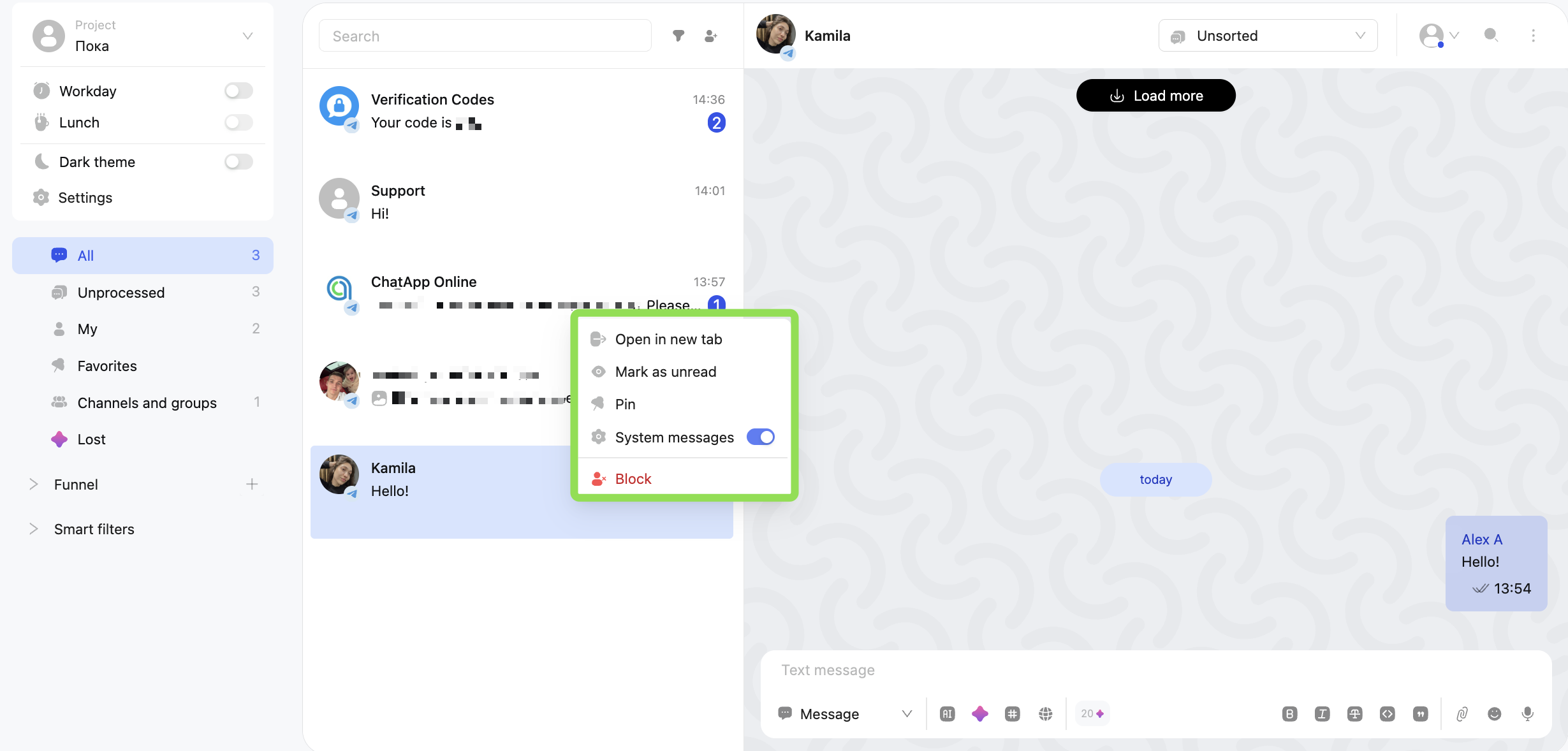Click the blurred-name contact's avatar
The image size is (1568, 751).
[x=339, y=381]
